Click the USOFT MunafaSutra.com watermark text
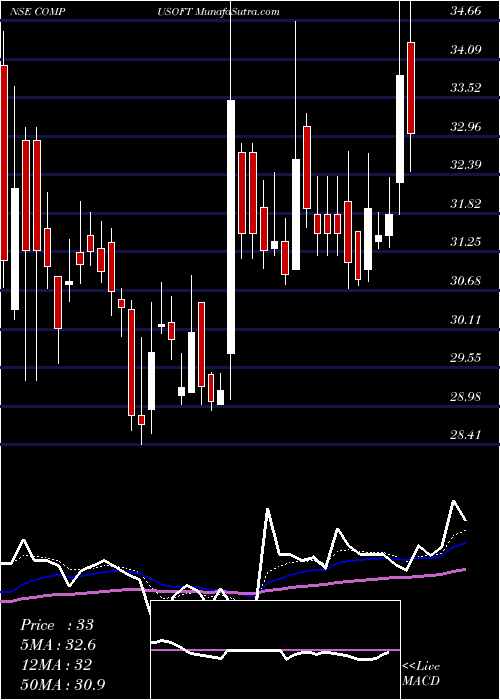The height and width of the screenshot is (700, 500). pos(218,12)
